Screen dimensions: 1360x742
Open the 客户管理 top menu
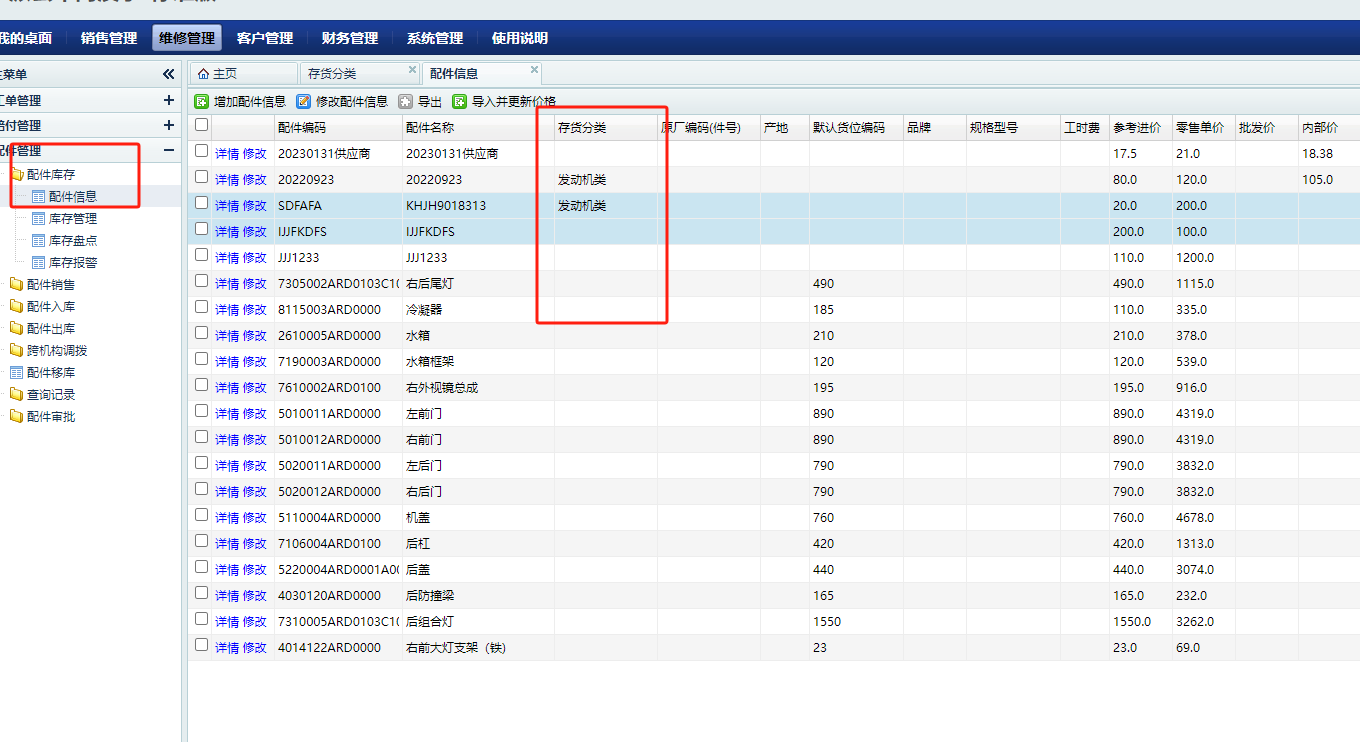pos(265,38)
